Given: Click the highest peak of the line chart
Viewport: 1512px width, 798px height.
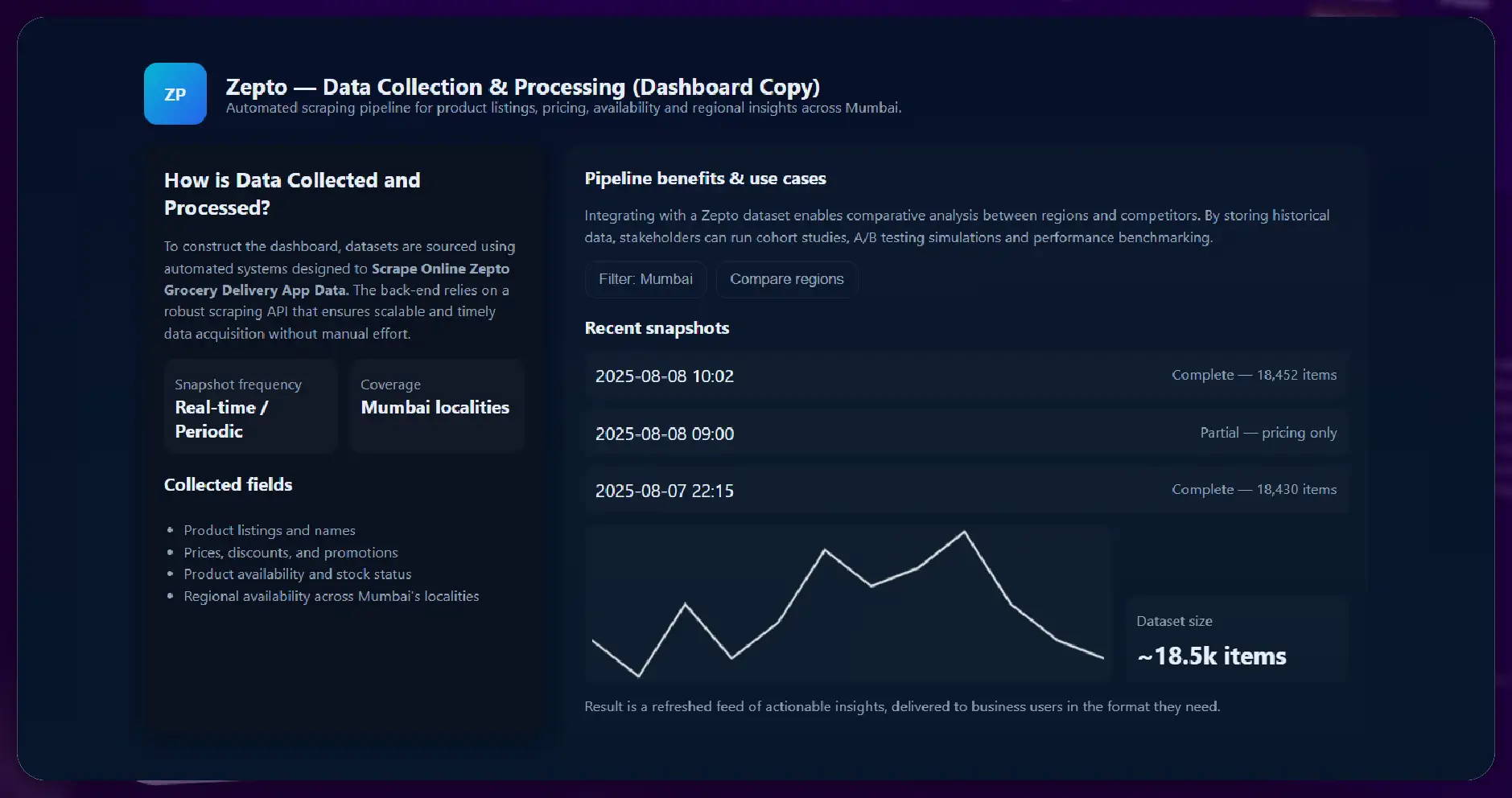Looking at the screenshot, I should [964, 533].
